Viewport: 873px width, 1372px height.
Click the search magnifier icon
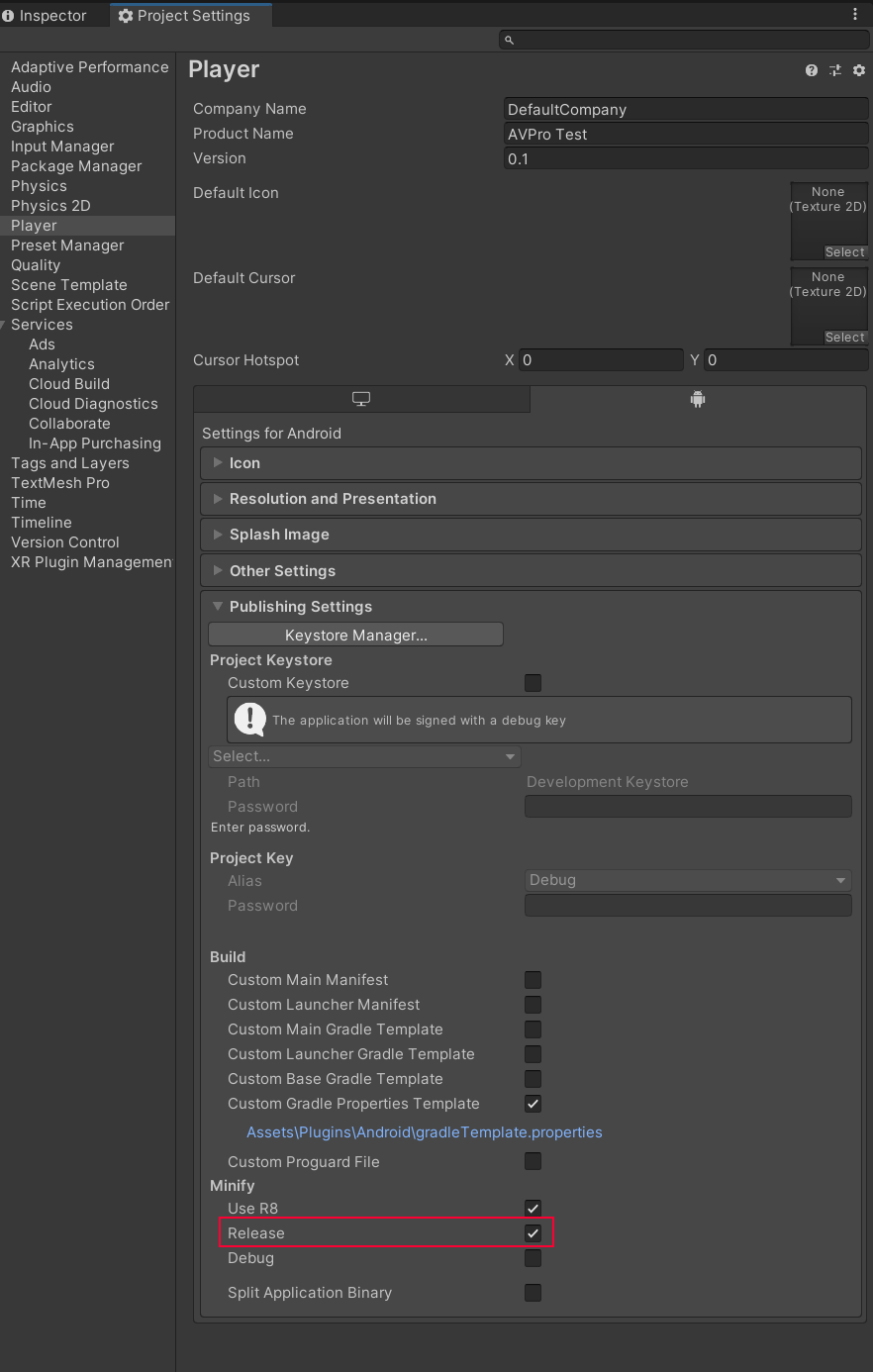[x=507, y=39]
